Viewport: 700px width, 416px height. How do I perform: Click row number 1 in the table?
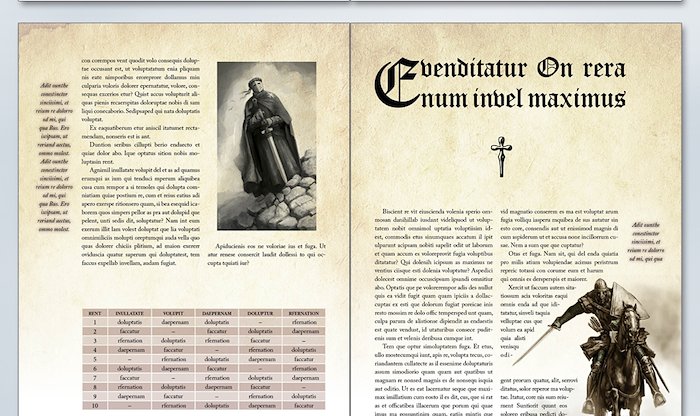point(95,322)
